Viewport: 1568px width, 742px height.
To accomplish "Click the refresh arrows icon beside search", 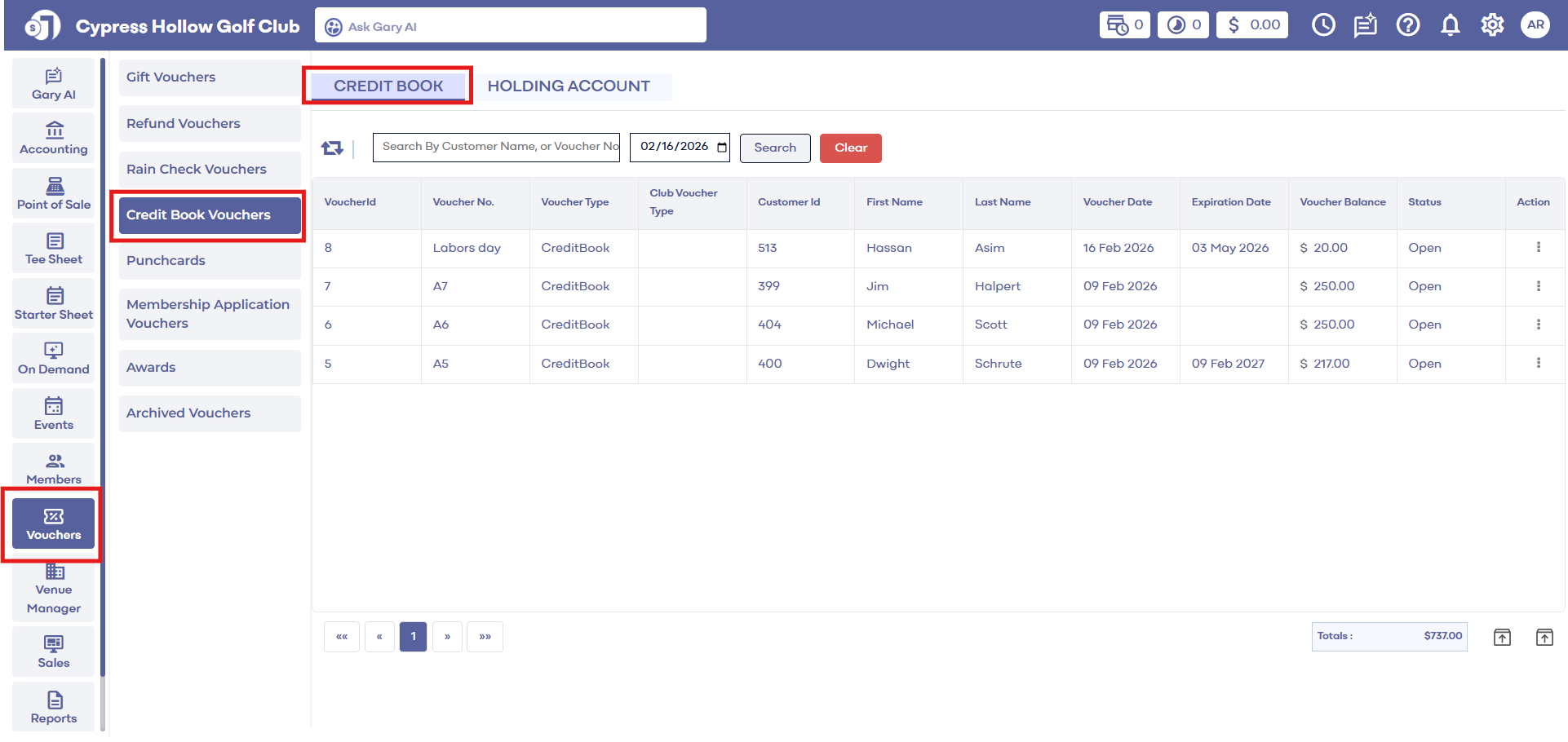I will point(332,148).
